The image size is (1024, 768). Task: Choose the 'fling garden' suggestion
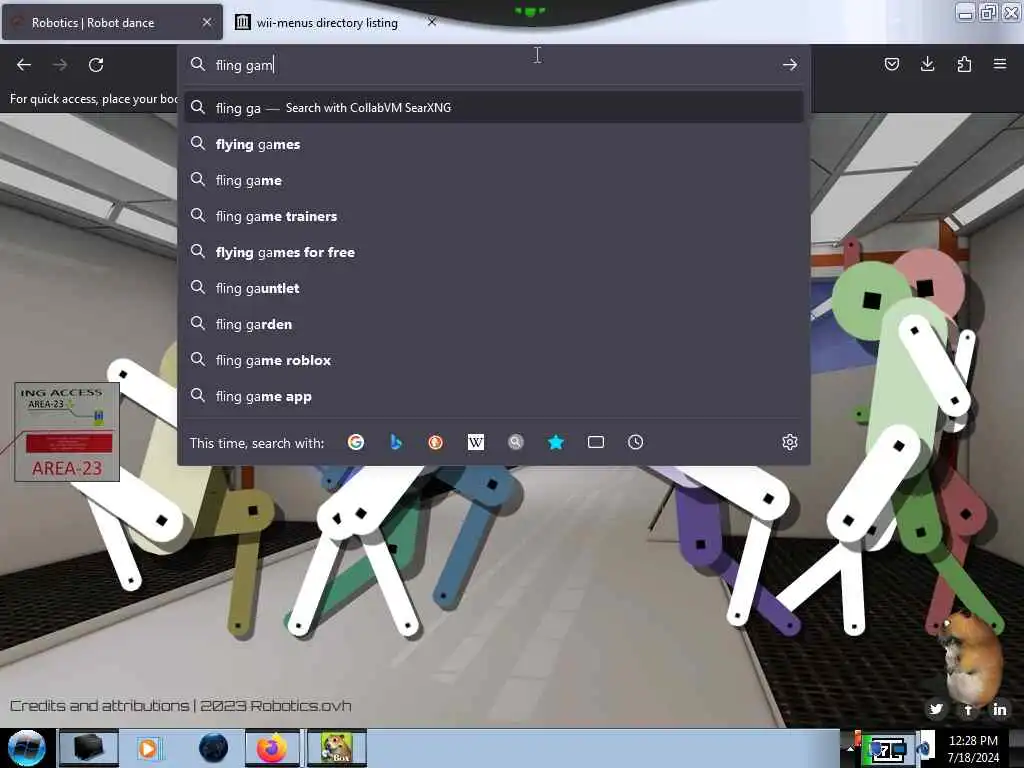point(494,324)
